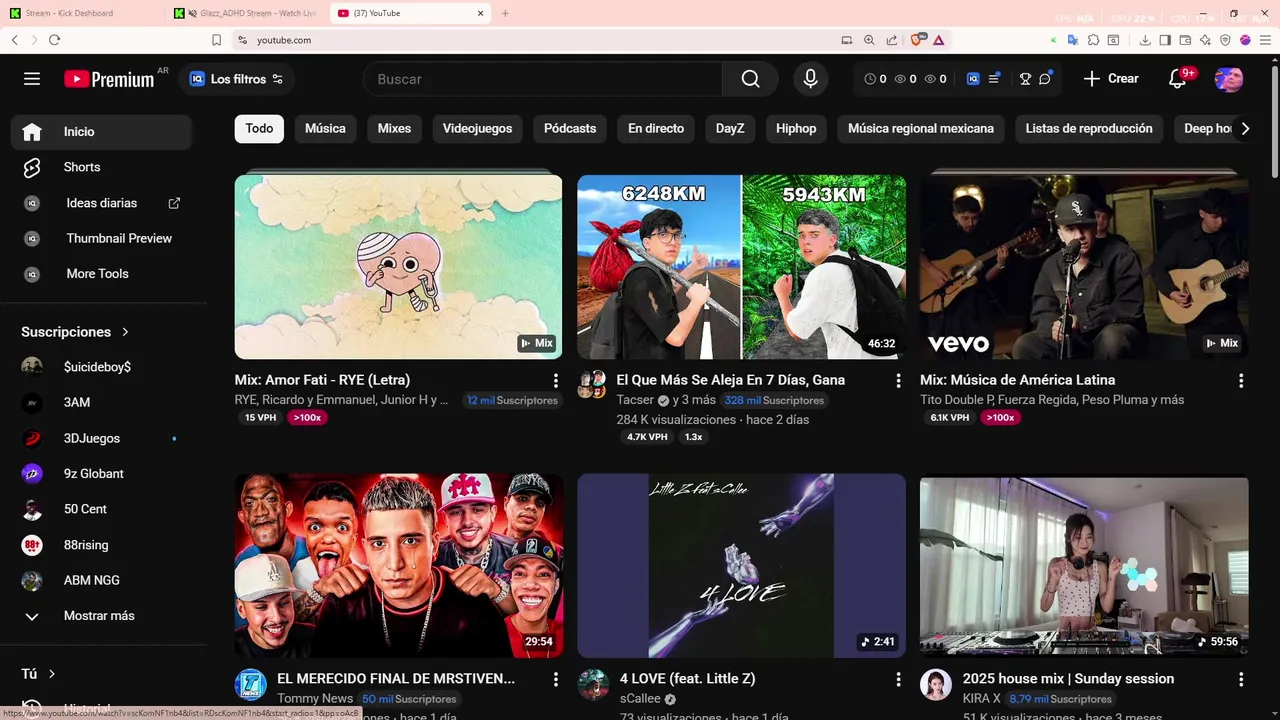Image resolution: width=1280 pixels, height=720 pixels.
Task: Open options menu for Mix: Amor Fati
Action: 555,381
